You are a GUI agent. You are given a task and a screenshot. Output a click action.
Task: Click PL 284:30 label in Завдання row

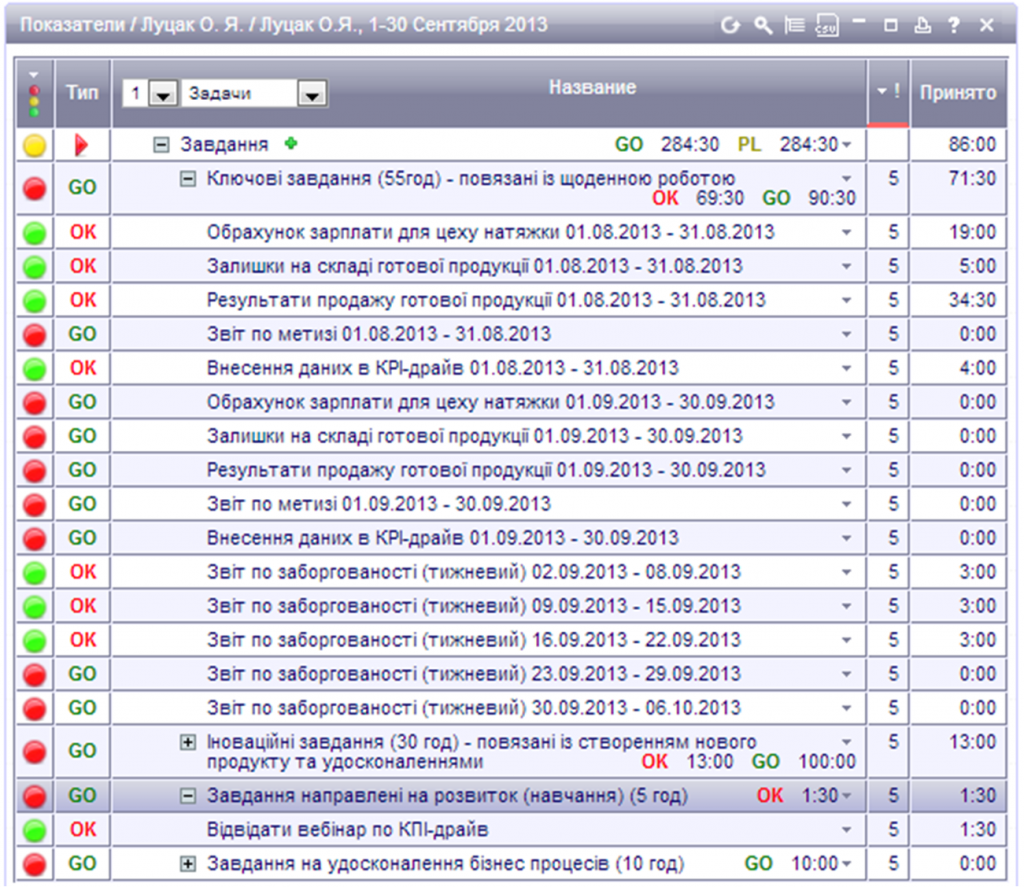point(787,144)
